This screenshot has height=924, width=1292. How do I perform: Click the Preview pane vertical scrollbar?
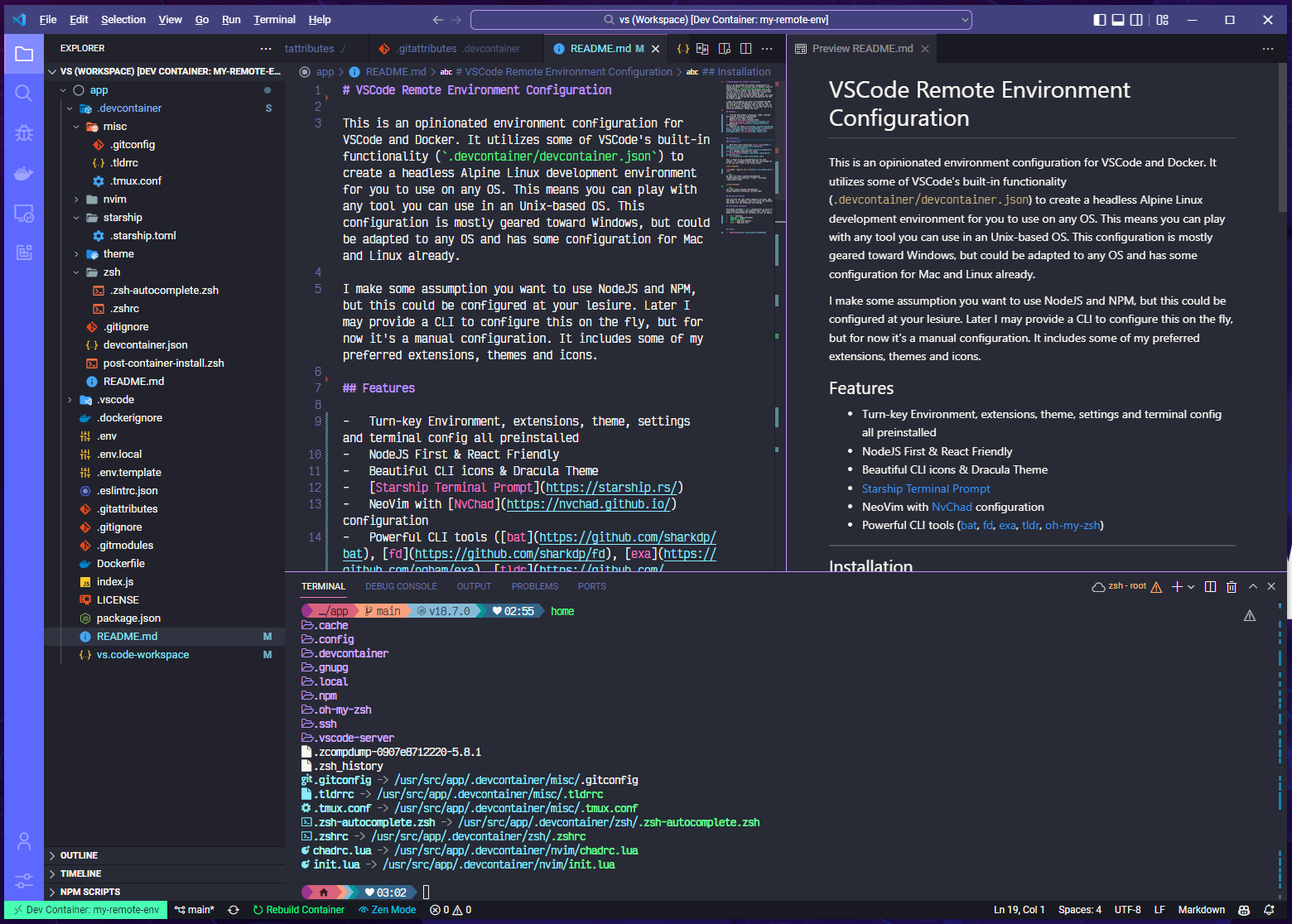1283,137
